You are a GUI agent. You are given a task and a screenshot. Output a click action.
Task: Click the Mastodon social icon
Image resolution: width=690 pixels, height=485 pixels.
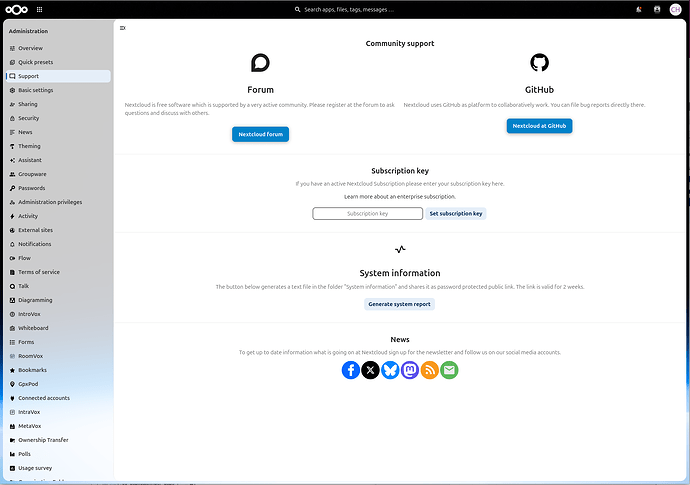click(410, 370)
